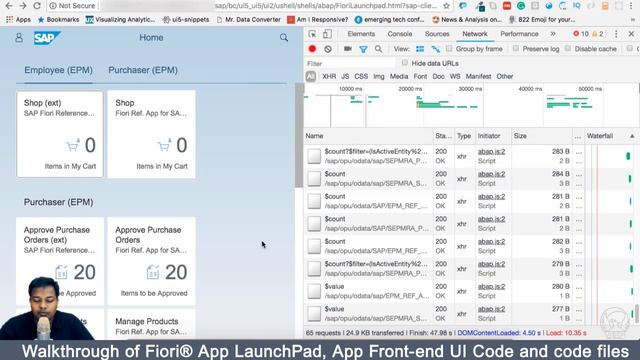This screenshot has width=640, height=360.
Task: Select the Employee (EPM) group tab
Action: pos(58,70)
